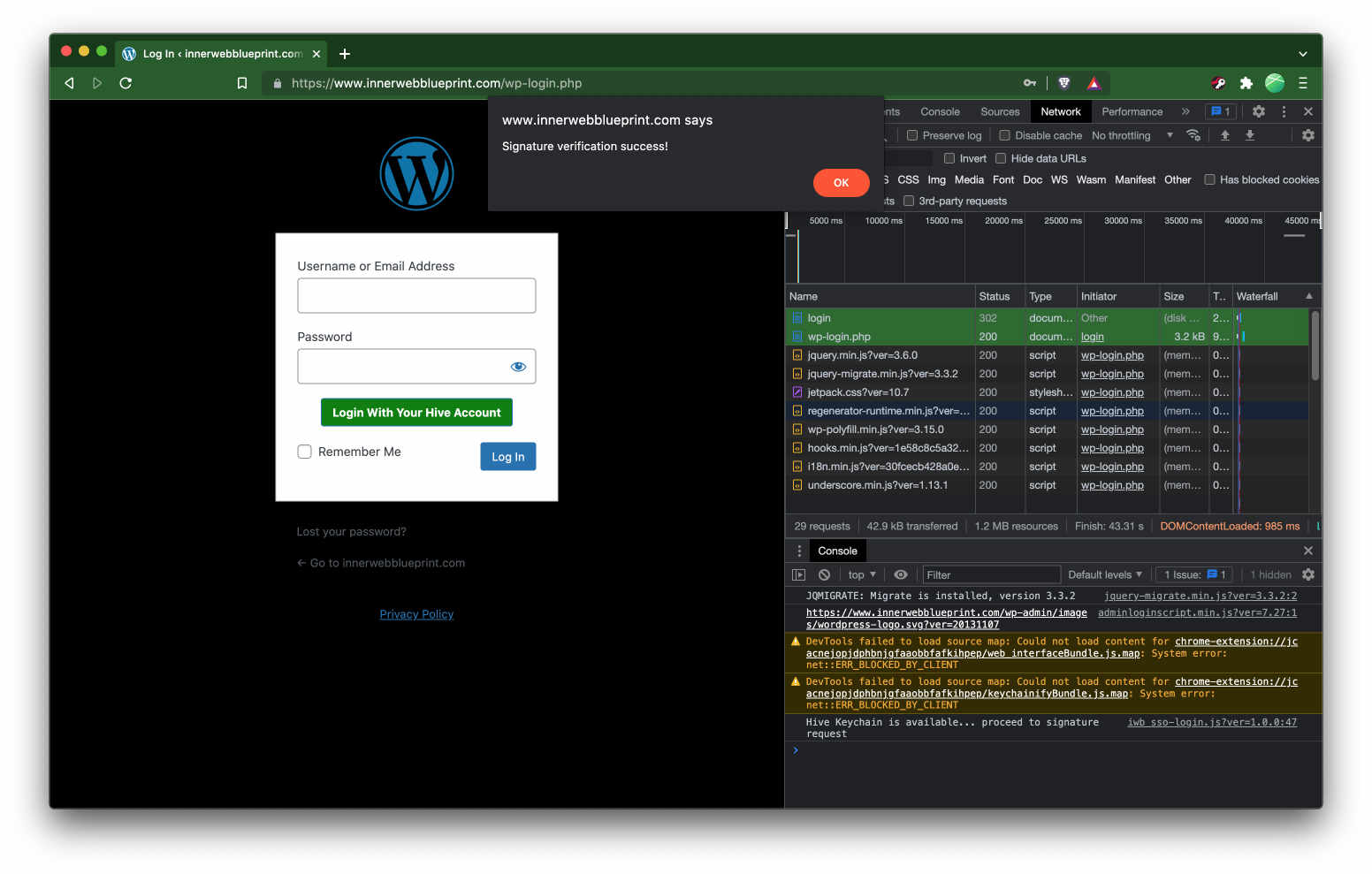Click the bookmark icon beside the address bar

pyautogui.click(x=241, y=83)
